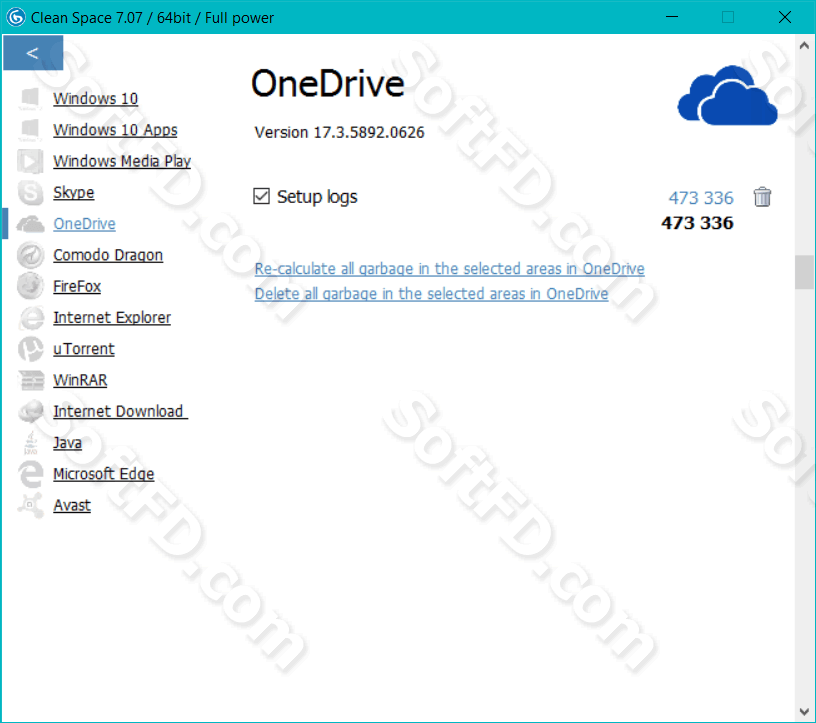Image resolution: width=816 pixels, height=723 pixels.
Task: Click the scrollbar up arrow
Action: [x=804, y=45]
